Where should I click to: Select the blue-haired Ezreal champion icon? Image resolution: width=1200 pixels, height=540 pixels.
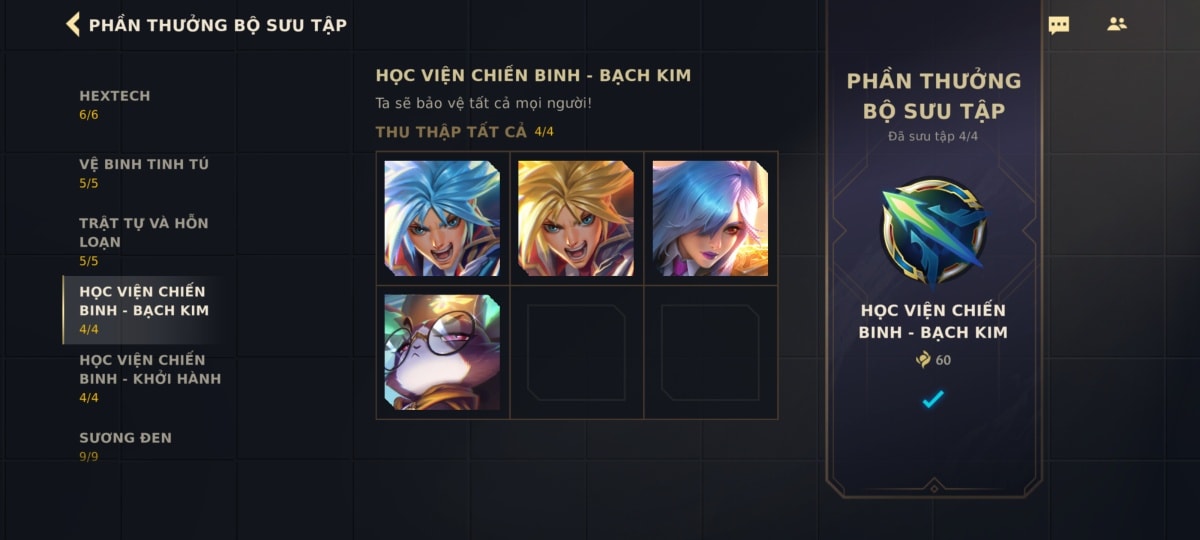[x=442, y=218]
